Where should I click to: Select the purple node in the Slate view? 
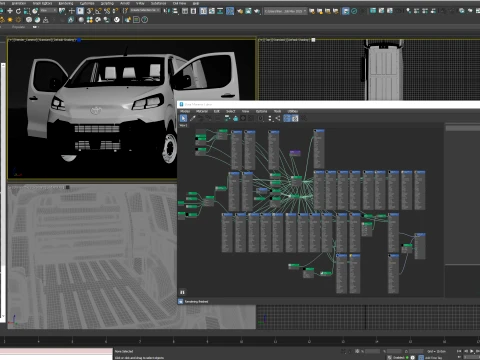pyautogui.click(x=295, y=153)
